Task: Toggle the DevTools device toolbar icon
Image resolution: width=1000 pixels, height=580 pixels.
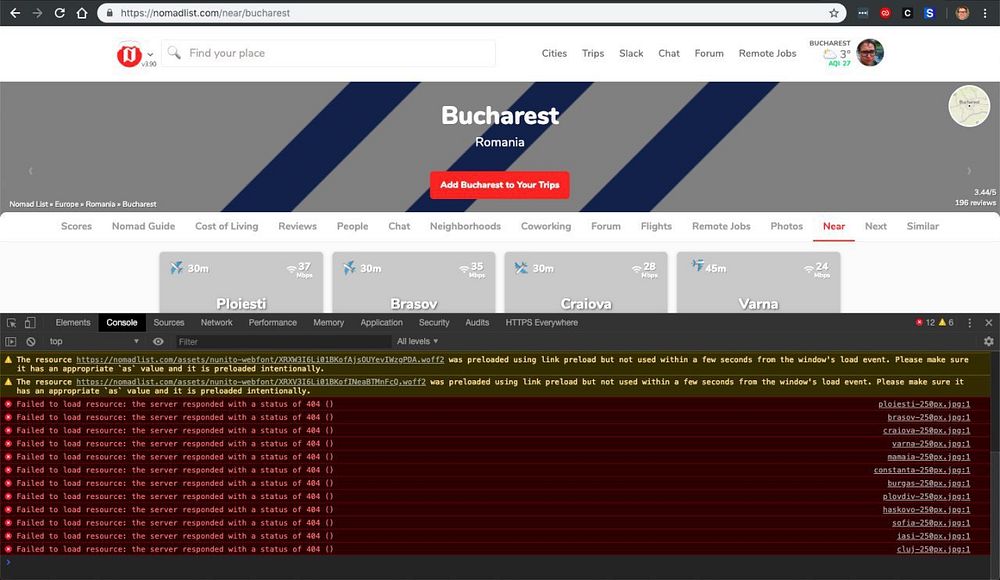Action: 30,323
